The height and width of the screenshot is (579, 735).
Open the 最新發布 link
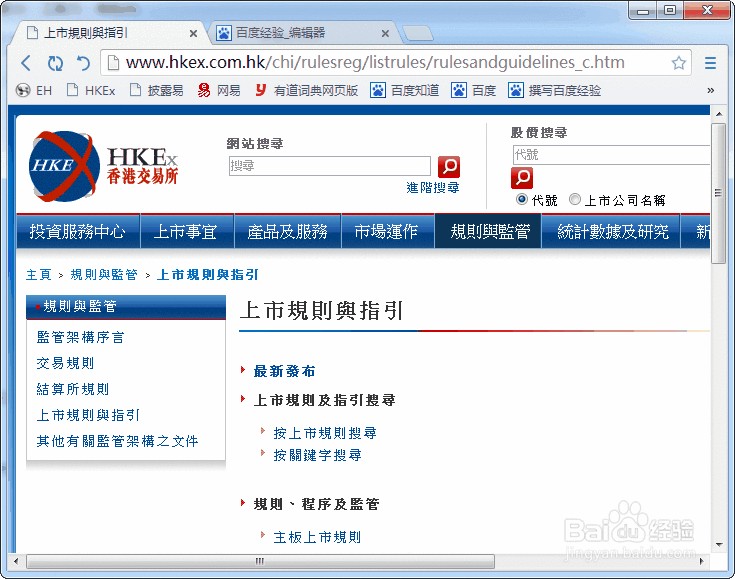(285, 371)
